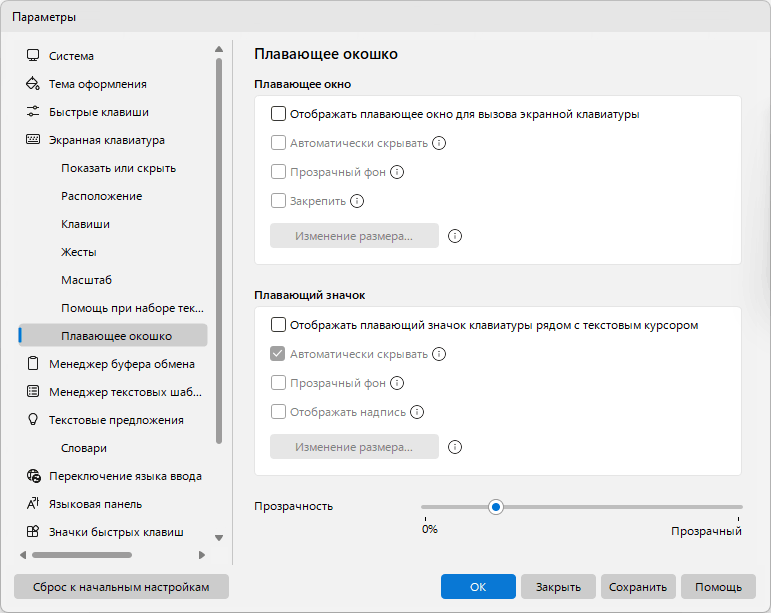Click sidebar horizontal scroll left arrow
Viewport: 771px width, 613px height.
(23, 555)
